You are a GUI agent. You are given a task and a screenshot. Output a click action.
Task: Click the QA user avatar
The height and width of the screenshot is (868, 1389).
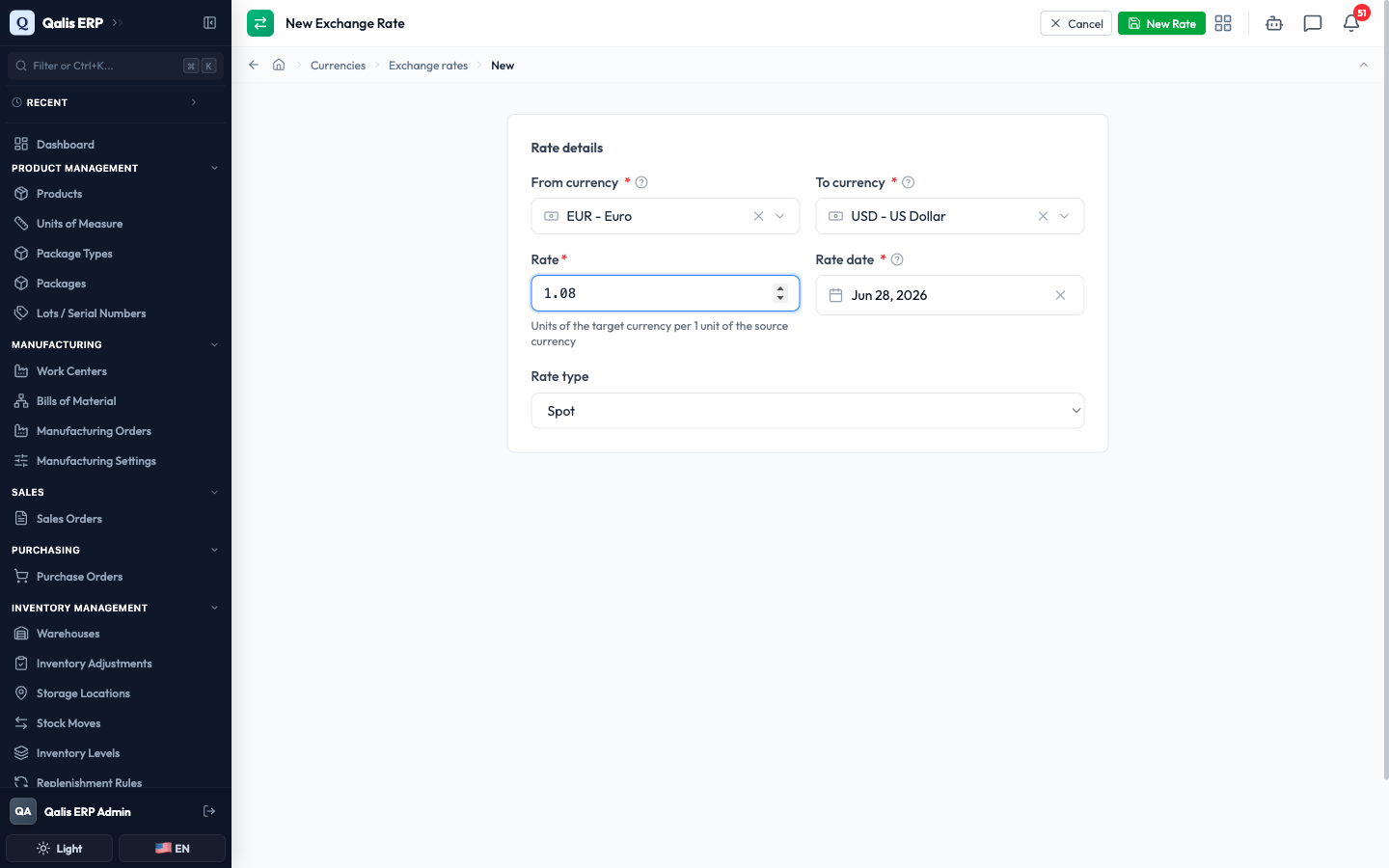point(23,811)
